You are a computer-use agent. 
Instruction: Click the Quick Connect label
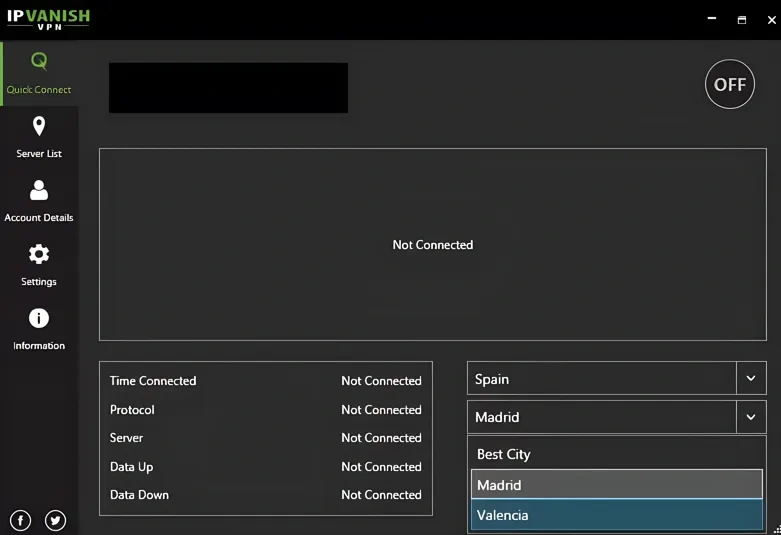(x=39, y=90)
